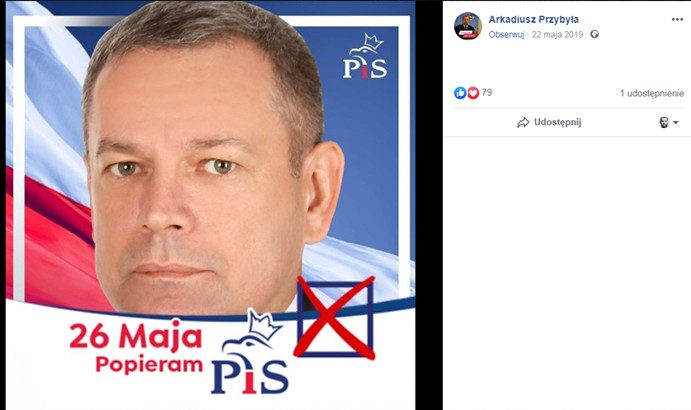Screen dimensions: 691x410
Task: Click the ballot box with red X
Action: click(334, 317)
